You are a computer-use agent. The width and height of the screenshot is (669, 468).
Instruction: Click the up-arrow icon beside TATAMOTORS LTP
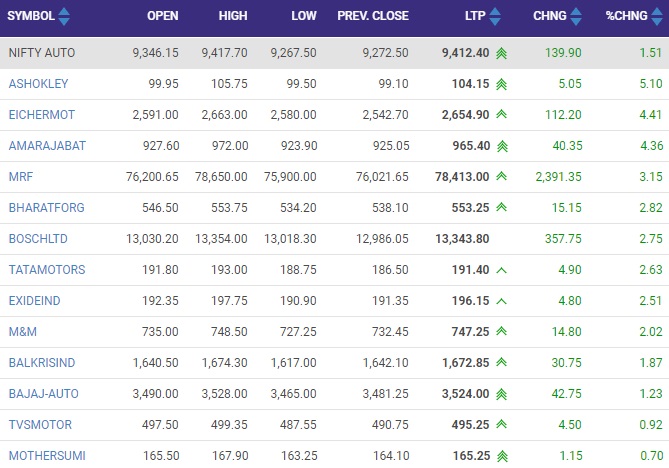click(x=502, y=270)
